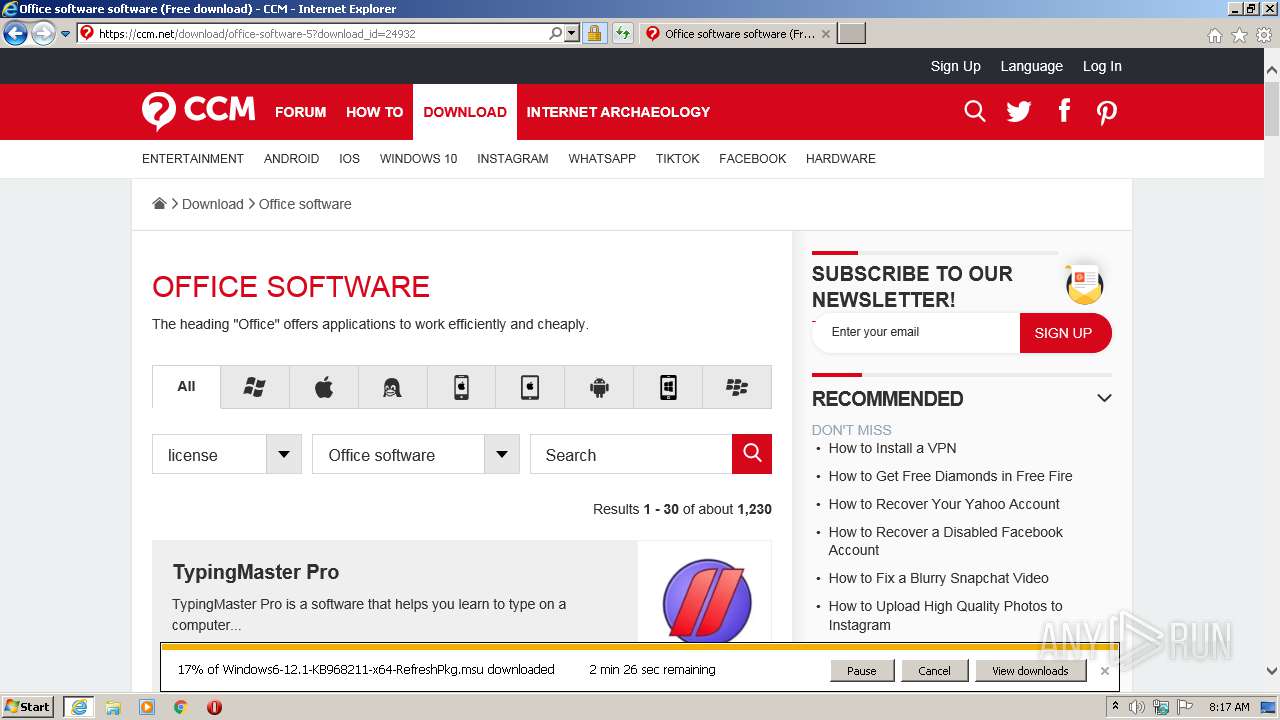Open Chrome from the taskbar
Viewport: 1280px width, 720px height.
(181, 707)
